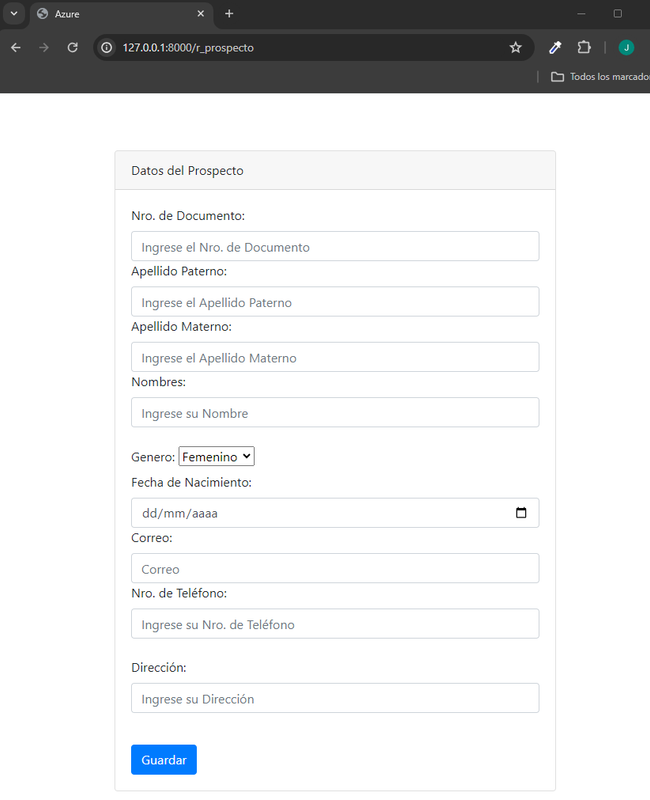Screen dimensions: 650x800
Task: View site information icon in address bar
Action: (106, 47)
